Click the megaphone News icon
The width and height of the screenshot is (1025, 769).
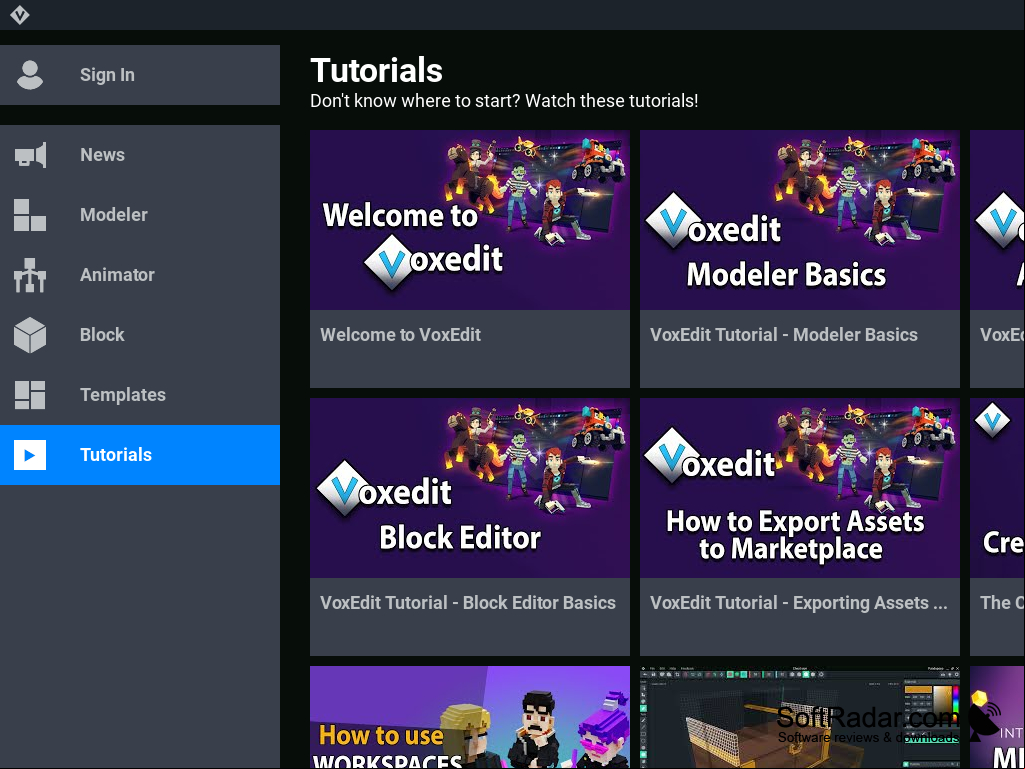[x=30, y=155]
